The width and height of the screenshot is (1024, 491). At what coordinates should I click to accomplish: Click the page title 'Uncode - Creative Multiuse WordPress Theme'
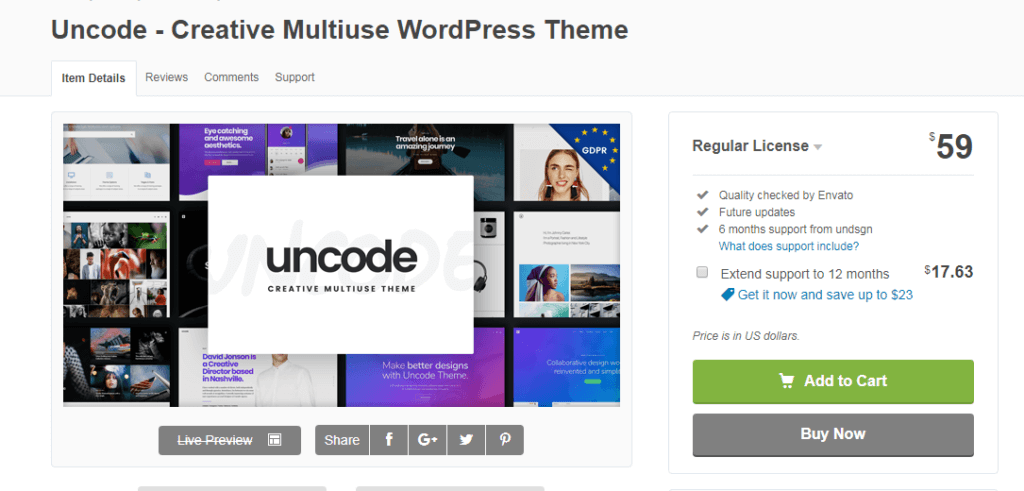tap(340, 30)
